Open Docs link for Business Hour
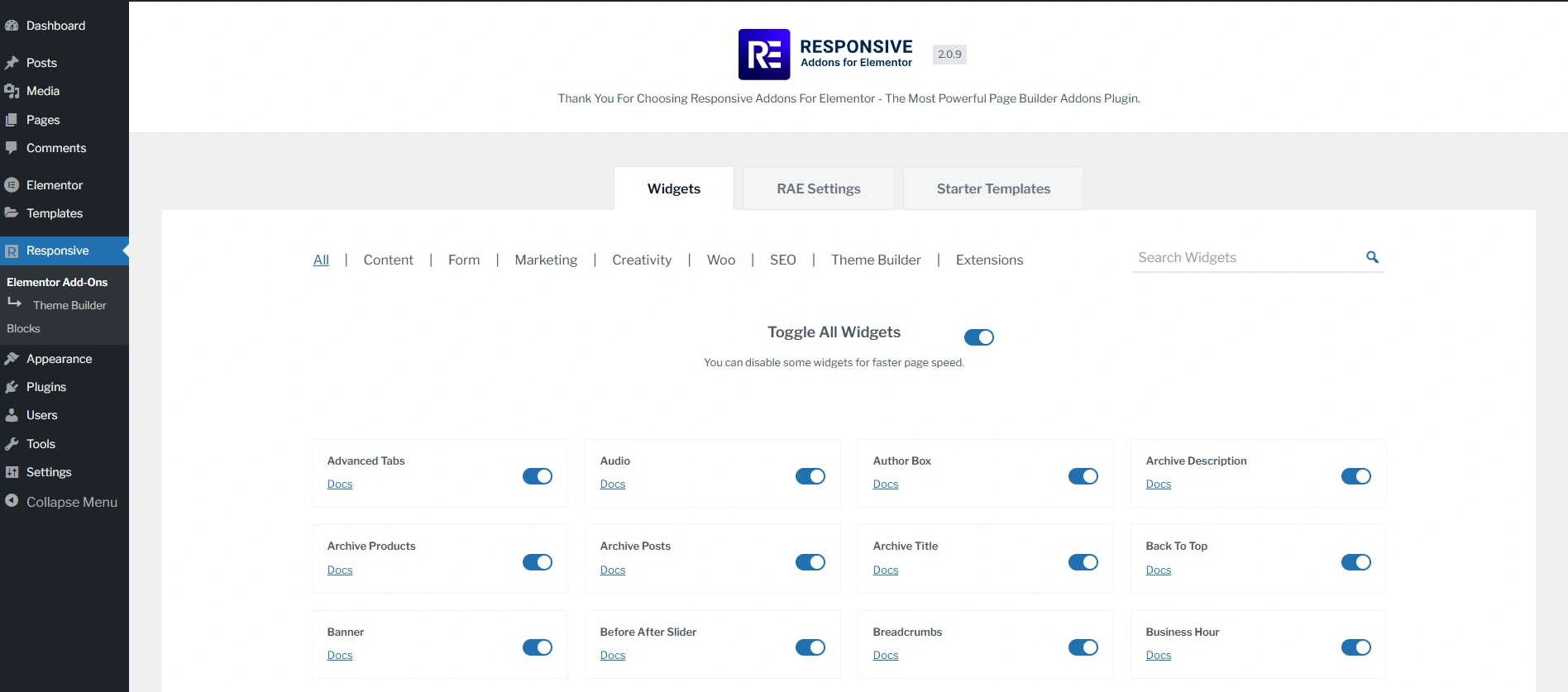 click(x=1159, y=656)
